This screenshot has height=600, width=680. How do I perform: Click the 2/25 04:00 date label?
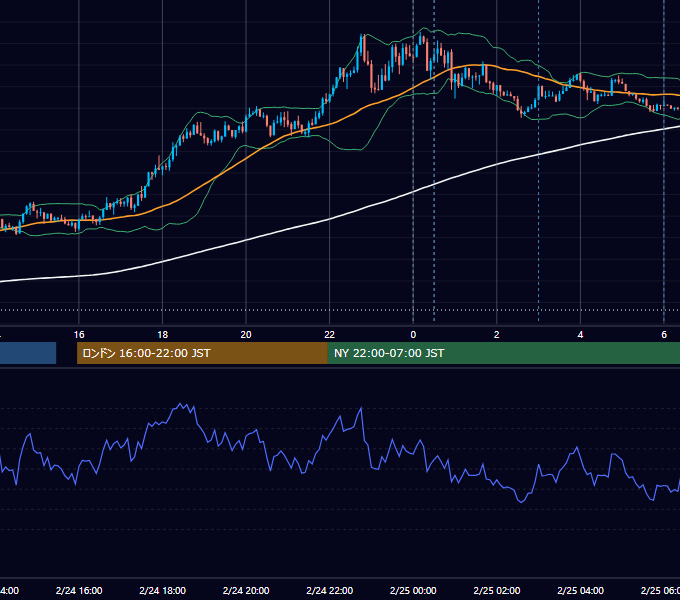[580, 590]
